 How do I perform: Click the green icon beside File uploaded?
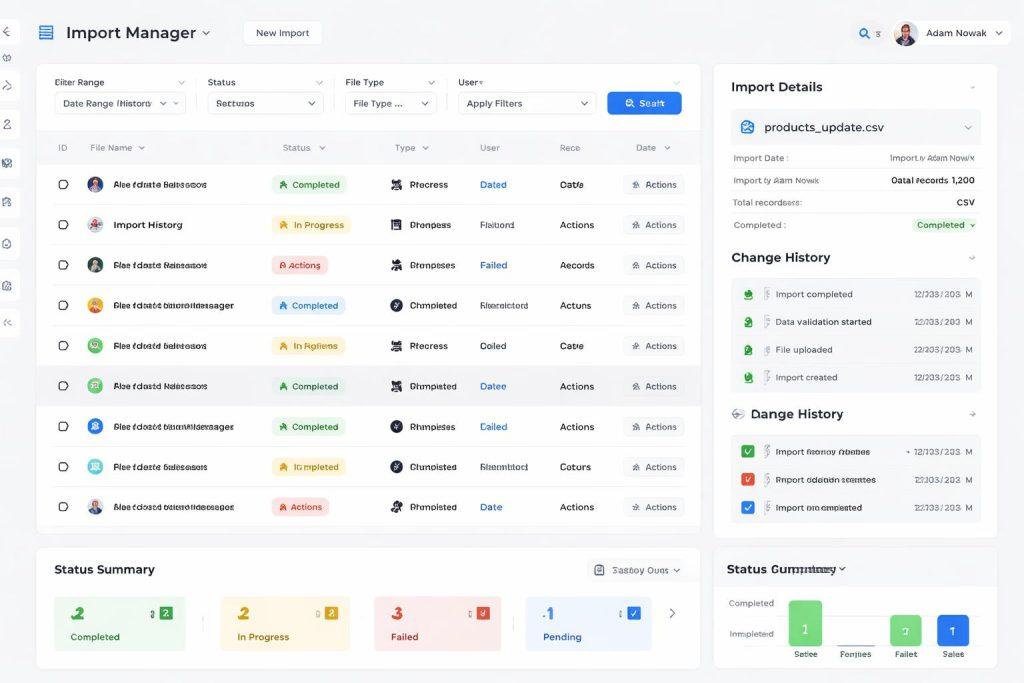point(747,350)
